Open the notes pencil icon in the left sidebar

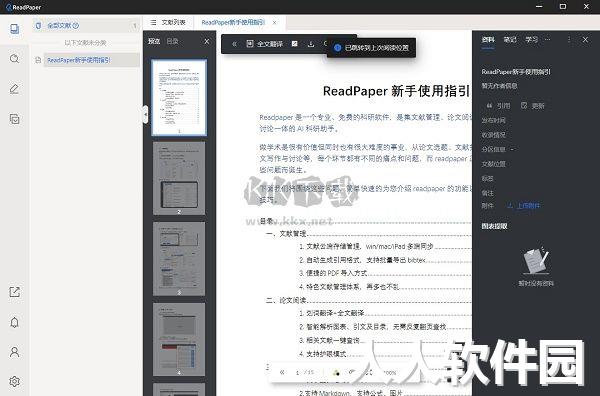[15, 89]
